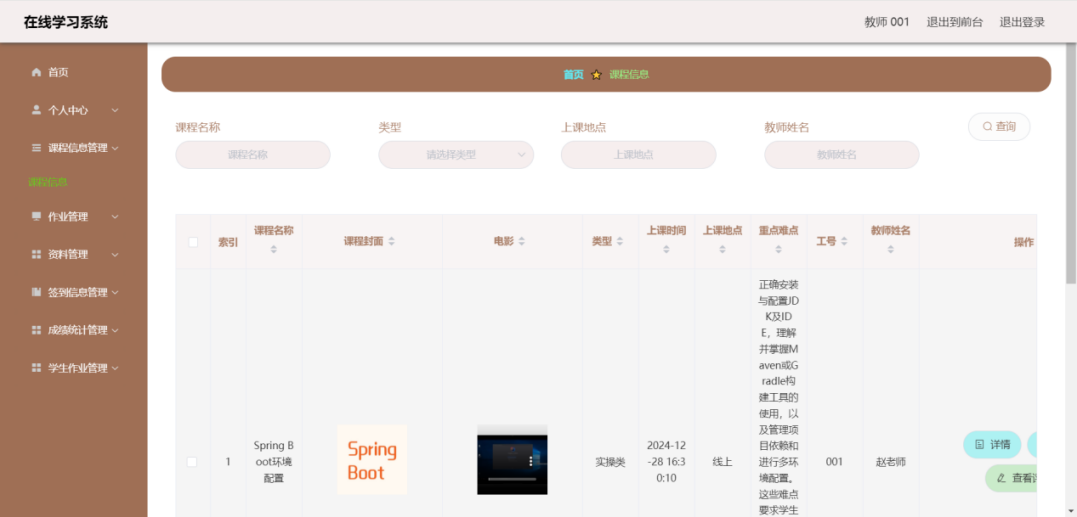Click the green 查看 button in row 1
Image resolution: width=1077 pixels, height=517 pixels.
(1011, 478)
